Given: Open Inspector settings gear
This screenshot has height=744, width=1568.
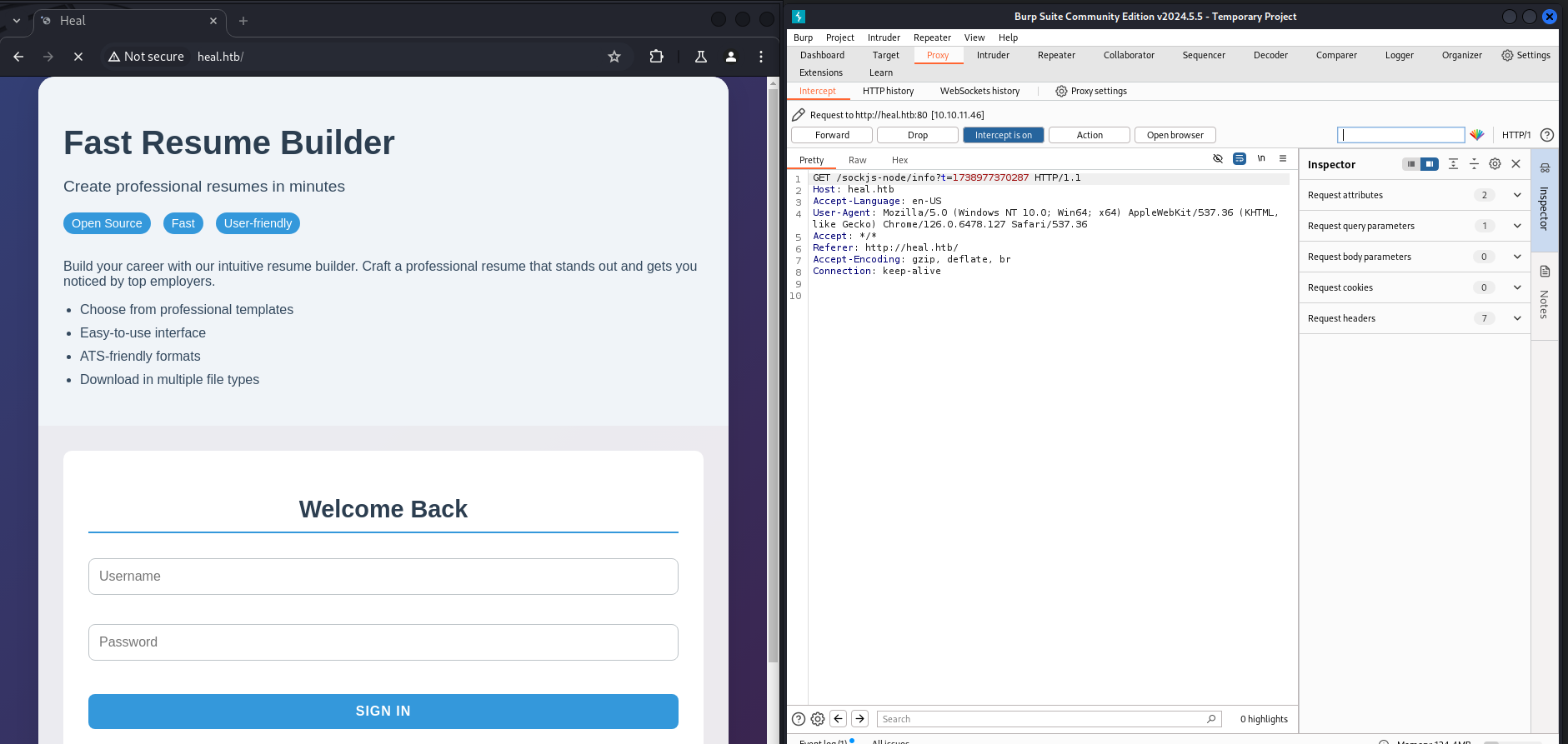Looking at the screenshot, I should point(1495,164).
